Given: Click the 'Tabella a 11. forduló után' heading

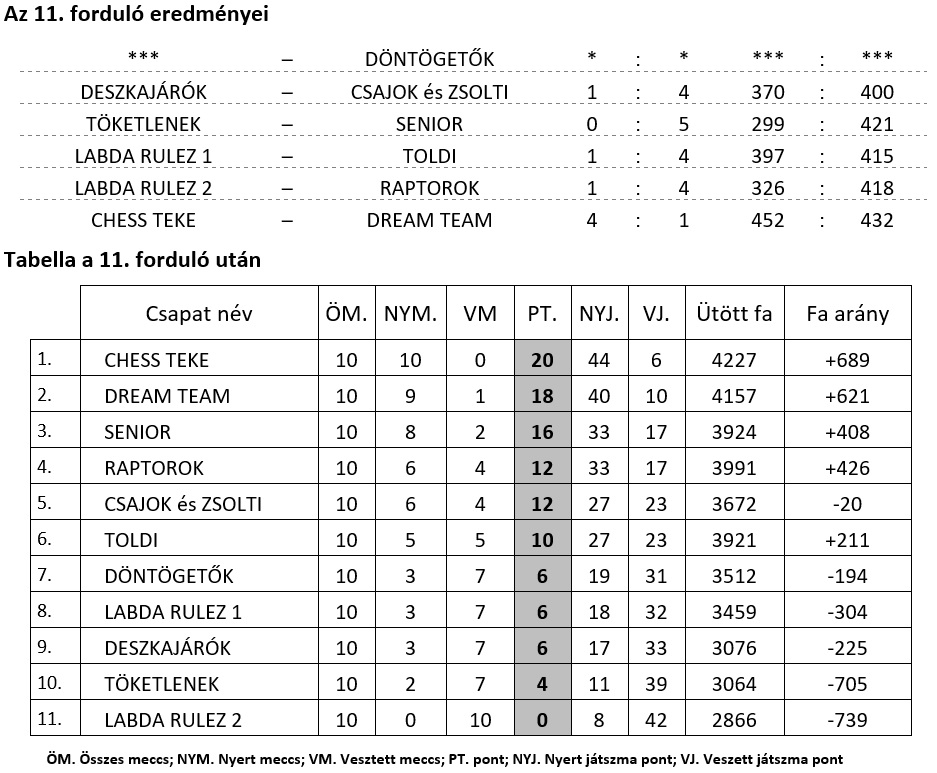Looking at the screenshot, I should click(x=133, y=260).
